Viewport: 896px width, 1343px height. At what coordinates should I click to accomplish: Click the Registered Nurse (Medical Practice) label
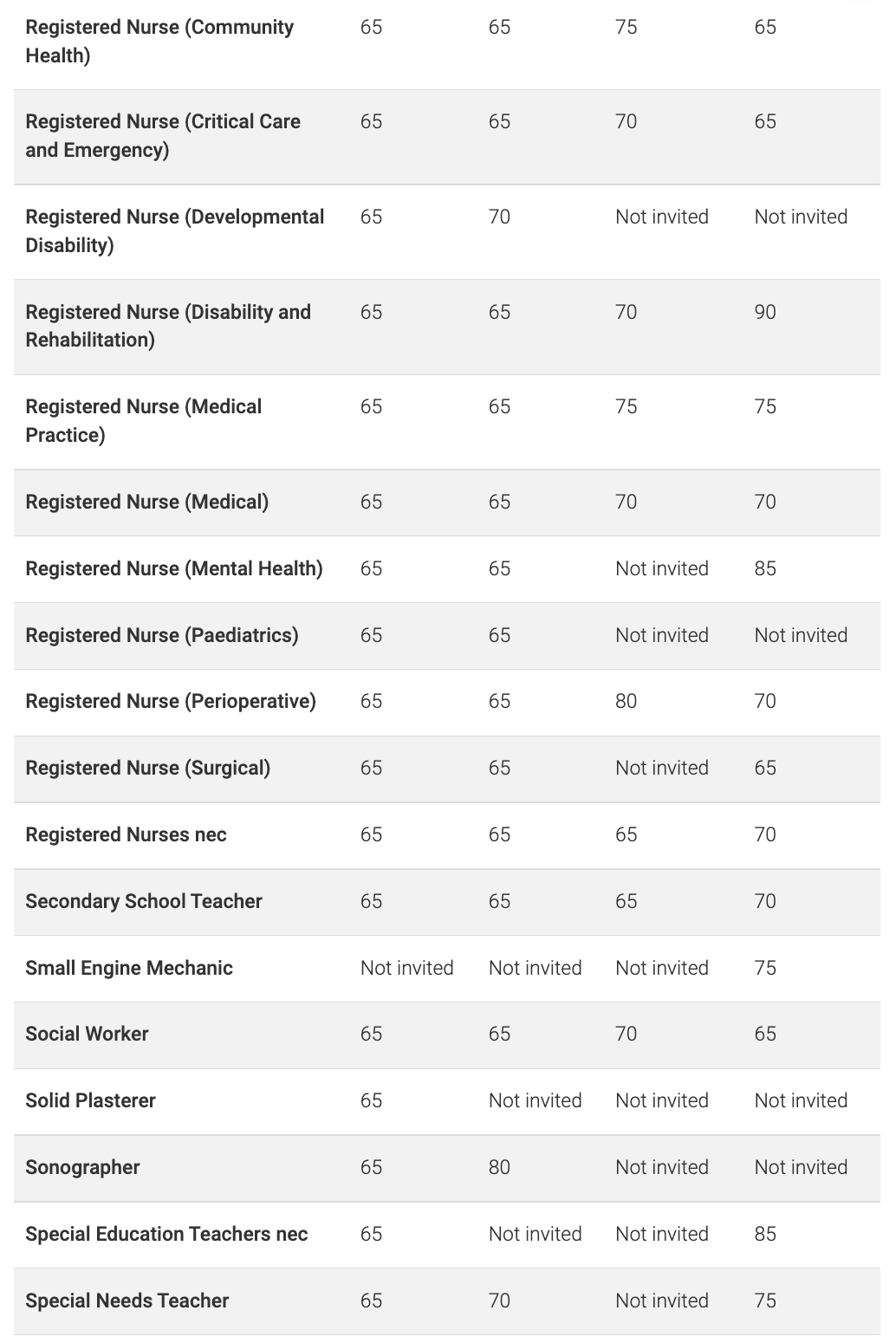144,421
